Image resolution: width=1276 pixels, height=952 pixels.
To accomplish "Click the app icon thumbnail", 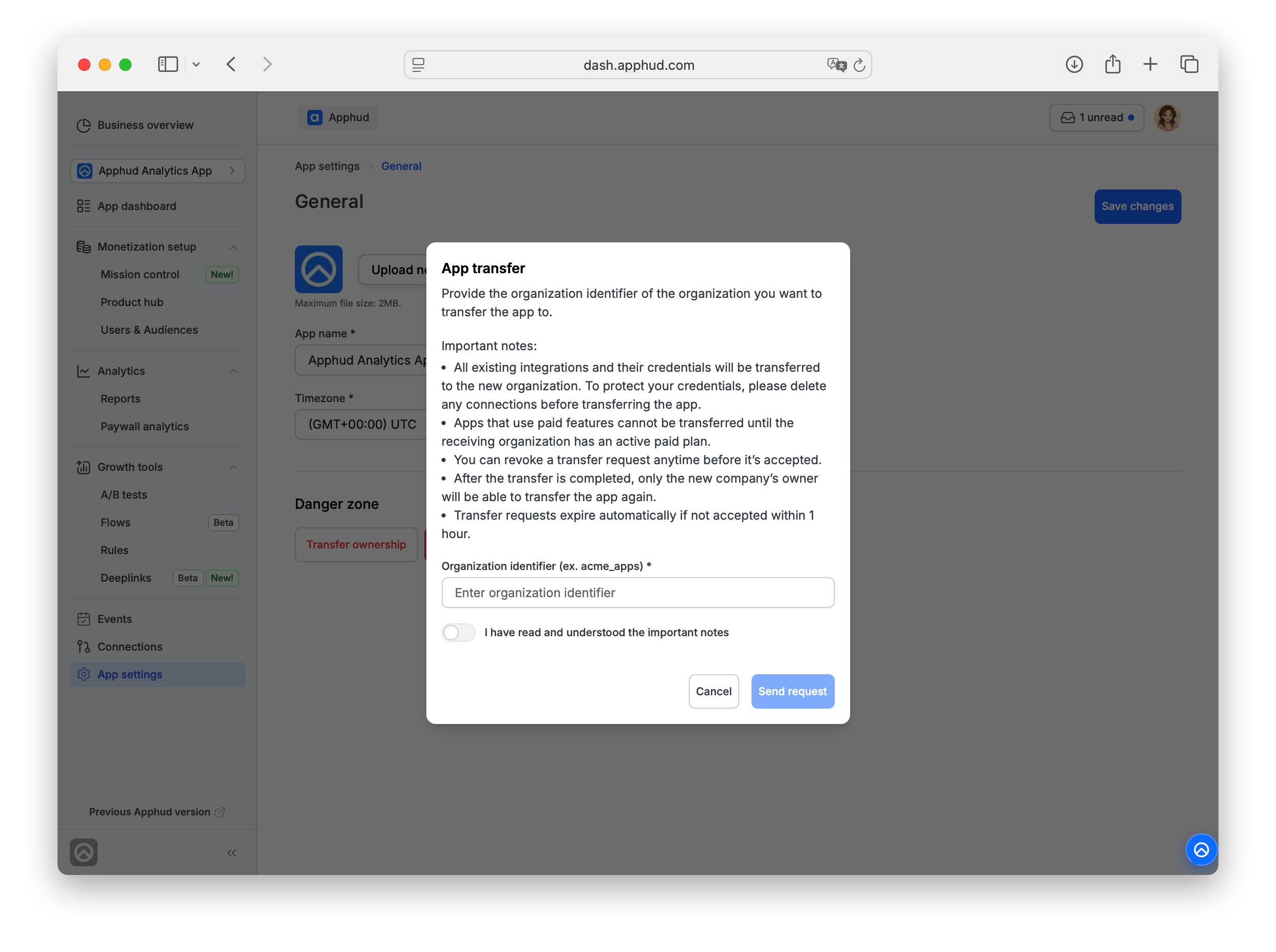I will 318,269.
